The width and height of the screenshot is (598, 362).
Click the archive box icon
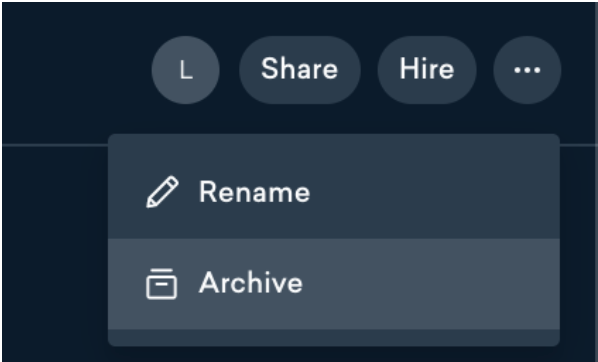162,283
